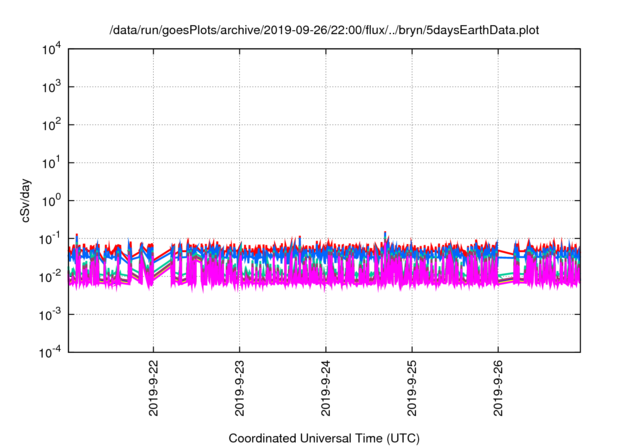Click the plot file path title
Image resolution: width=640 pixels, height=448 pixels.
coord(324,30)
